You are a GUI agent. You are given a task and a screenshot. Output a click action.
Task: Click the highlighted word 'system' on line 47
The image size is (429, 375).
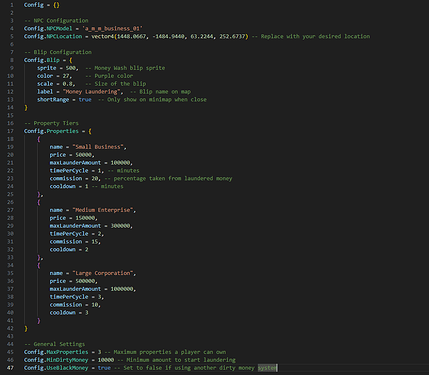(x=267, y=368)
